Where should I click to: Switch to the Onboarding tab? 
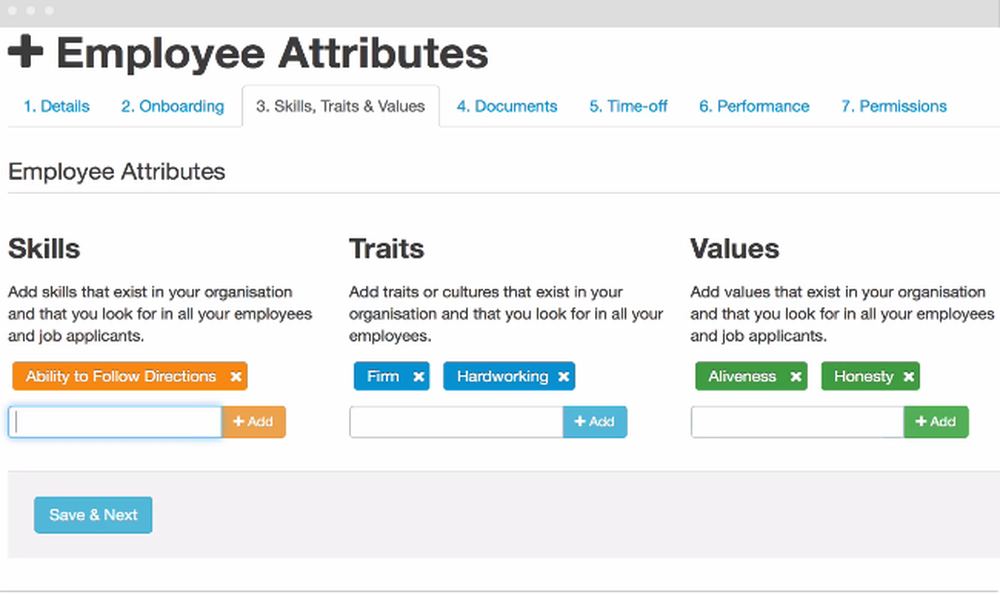pyautogui.click(x=172, y=106)
